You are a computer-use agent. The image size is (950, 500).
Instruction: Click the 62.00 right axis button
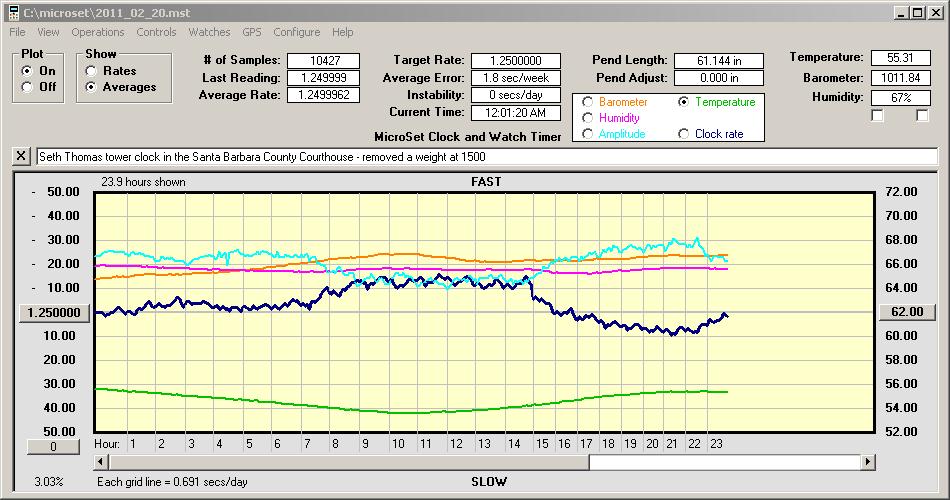[x=907, y=312]
